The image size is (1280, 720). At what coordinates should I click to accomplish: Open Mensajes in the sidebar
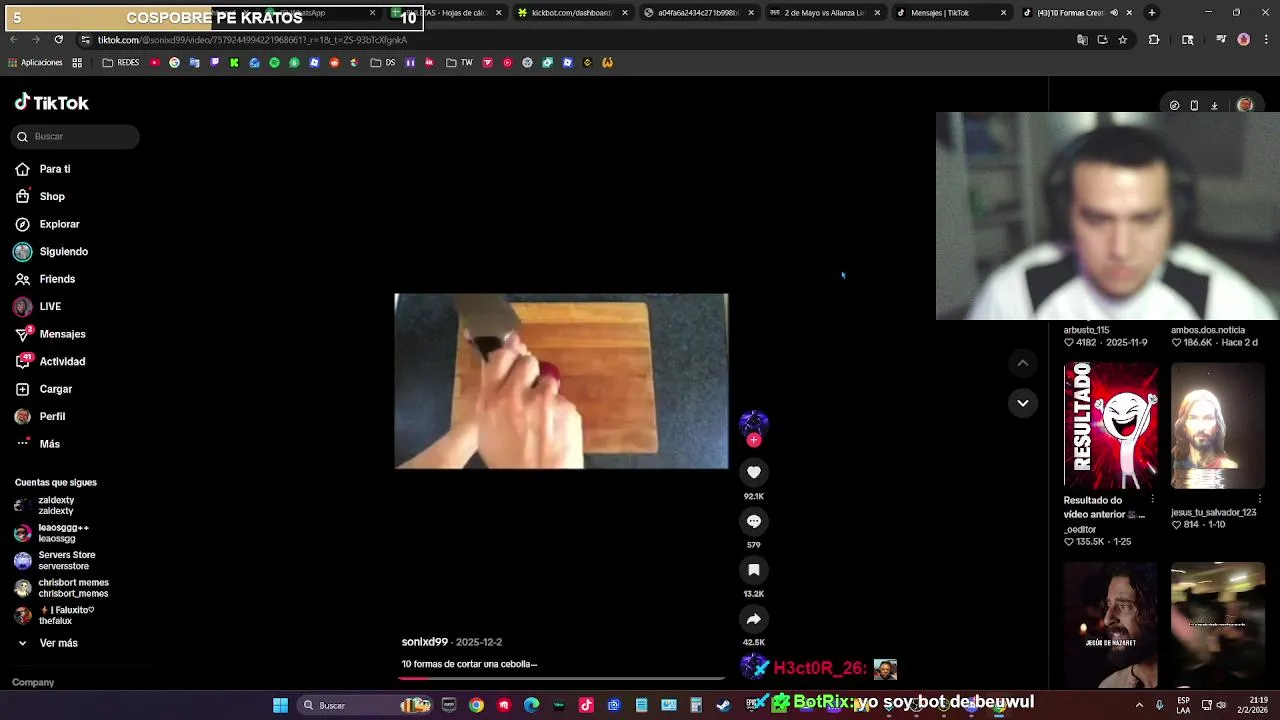pos(50,334)
